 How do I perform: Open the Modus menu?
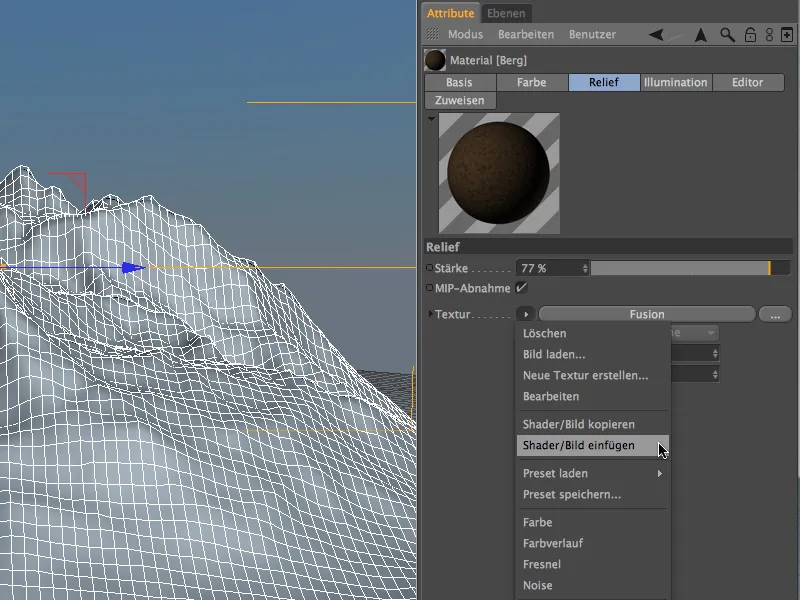pyautogui.click(x=465, y=34)
